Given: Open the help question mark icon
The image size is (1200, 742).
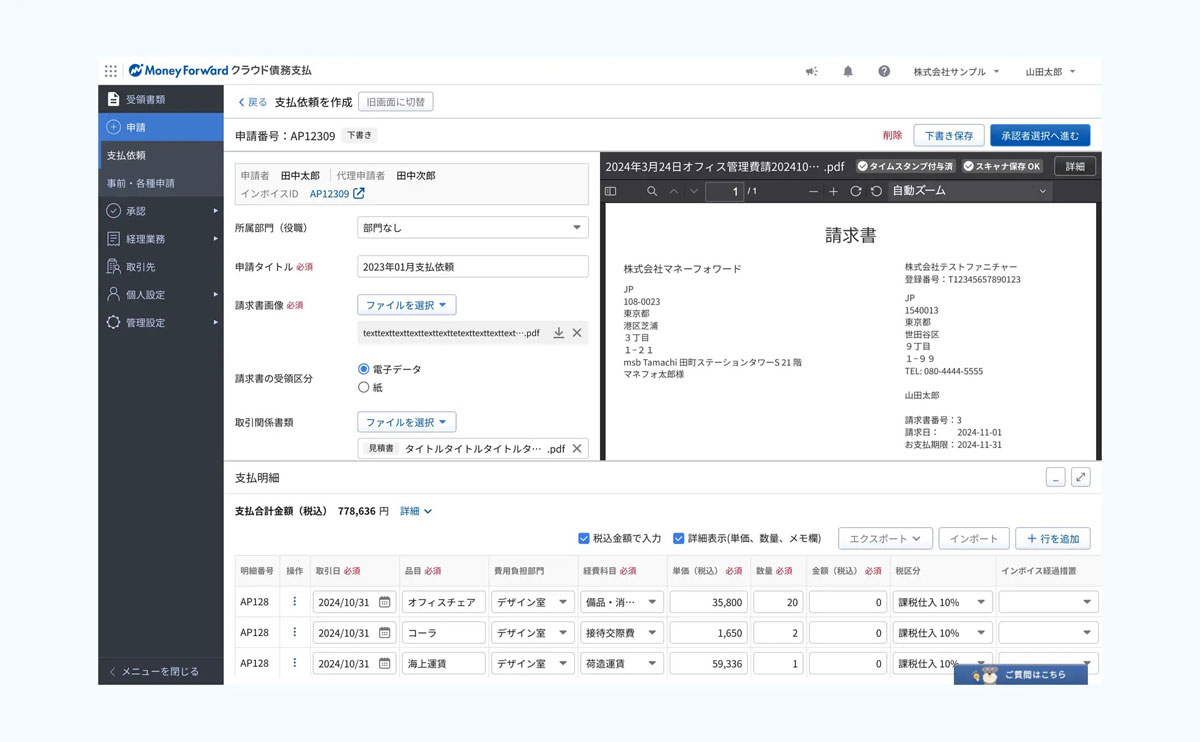Looking at the screenshot, I should (883, 70).
